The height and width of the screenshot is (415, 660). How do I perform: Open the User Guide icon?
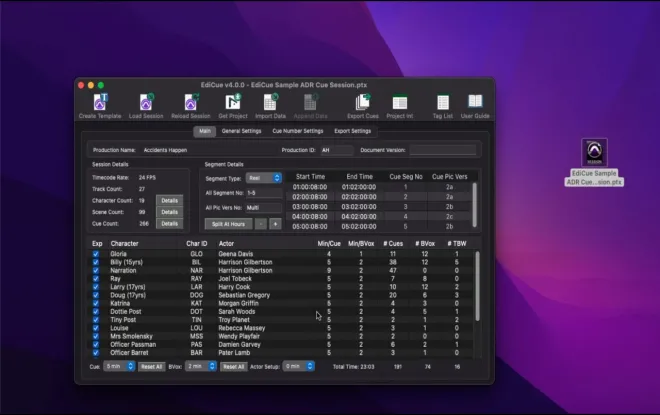tap(475, 106)
